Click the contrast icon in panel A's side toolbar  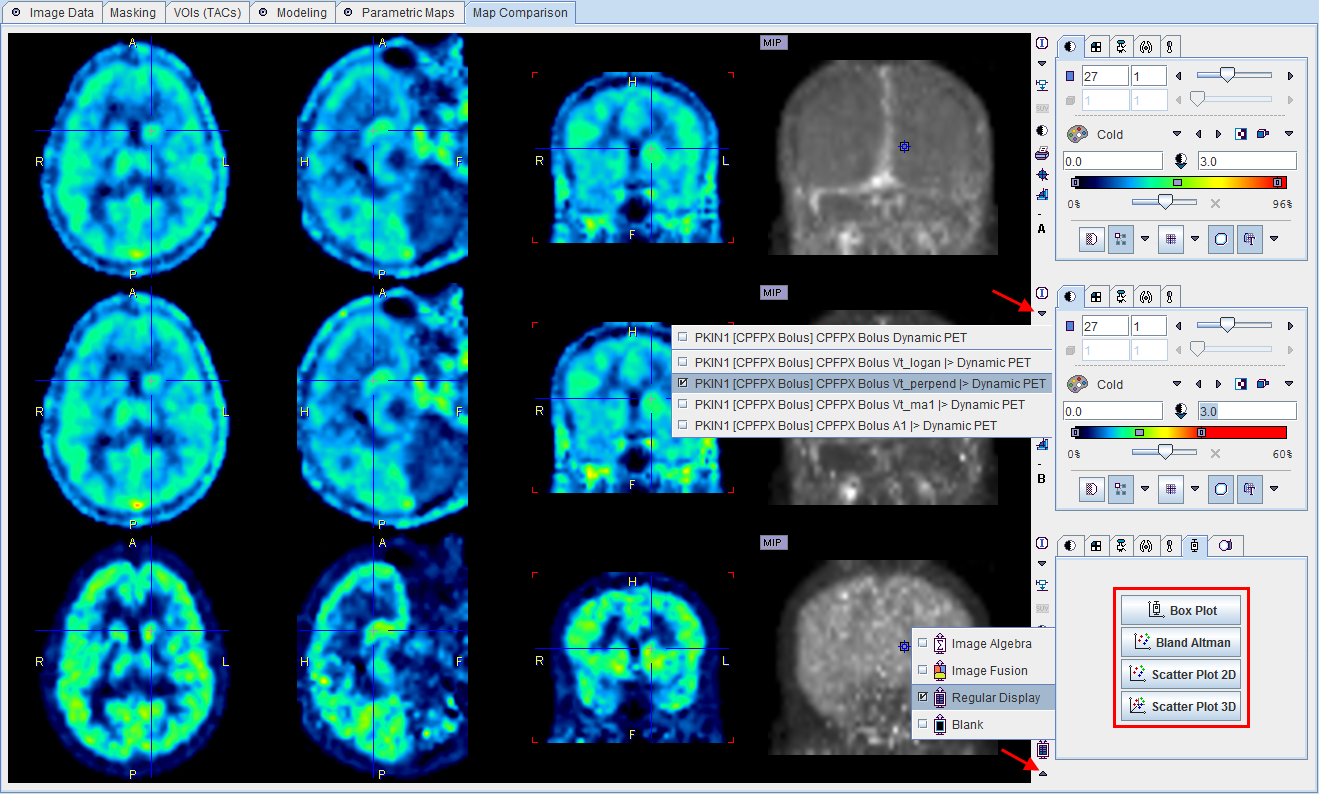(1042, 130)
